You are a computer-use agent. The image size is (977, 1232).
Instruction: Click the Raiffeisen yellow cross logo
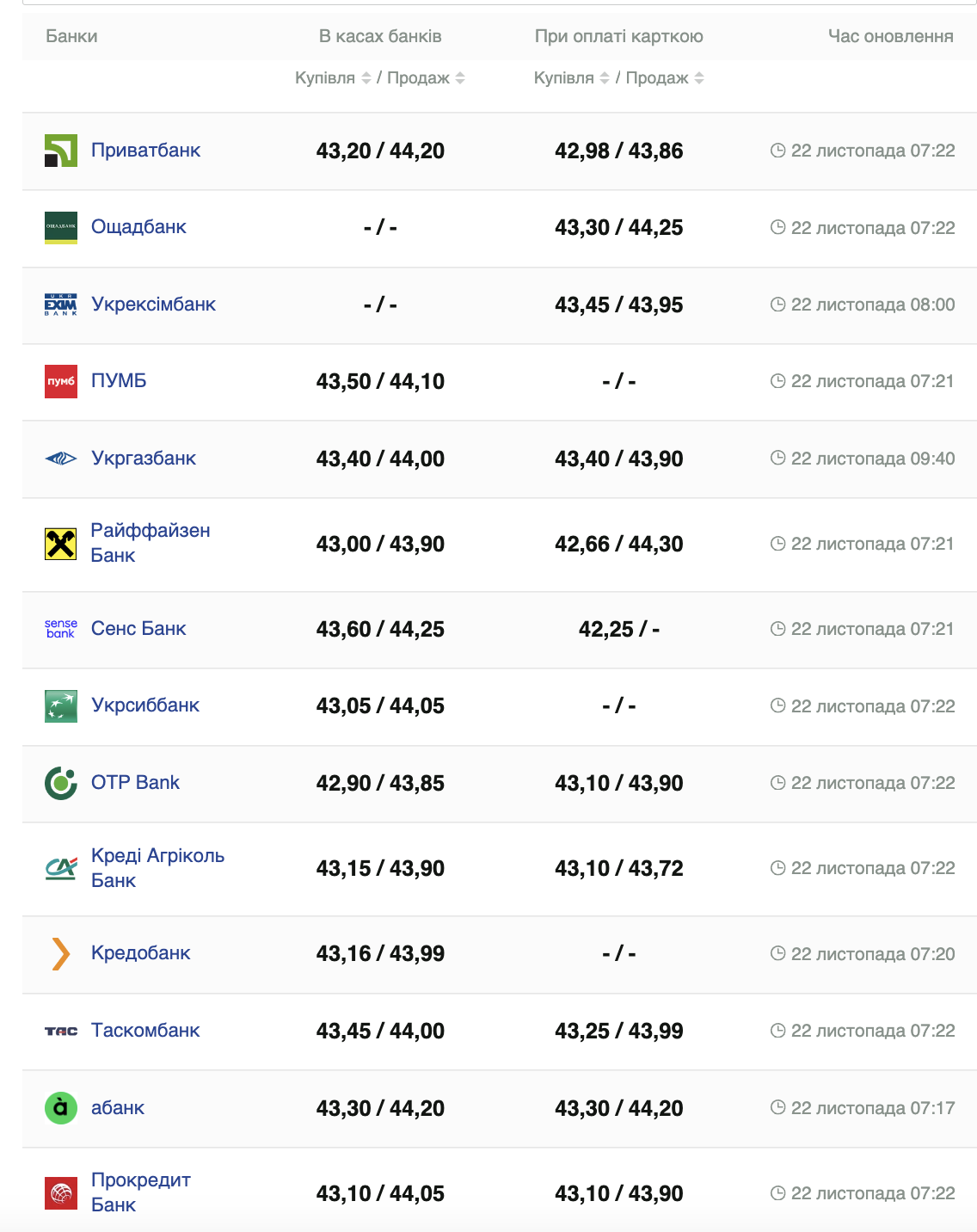(x=61, y=544)
